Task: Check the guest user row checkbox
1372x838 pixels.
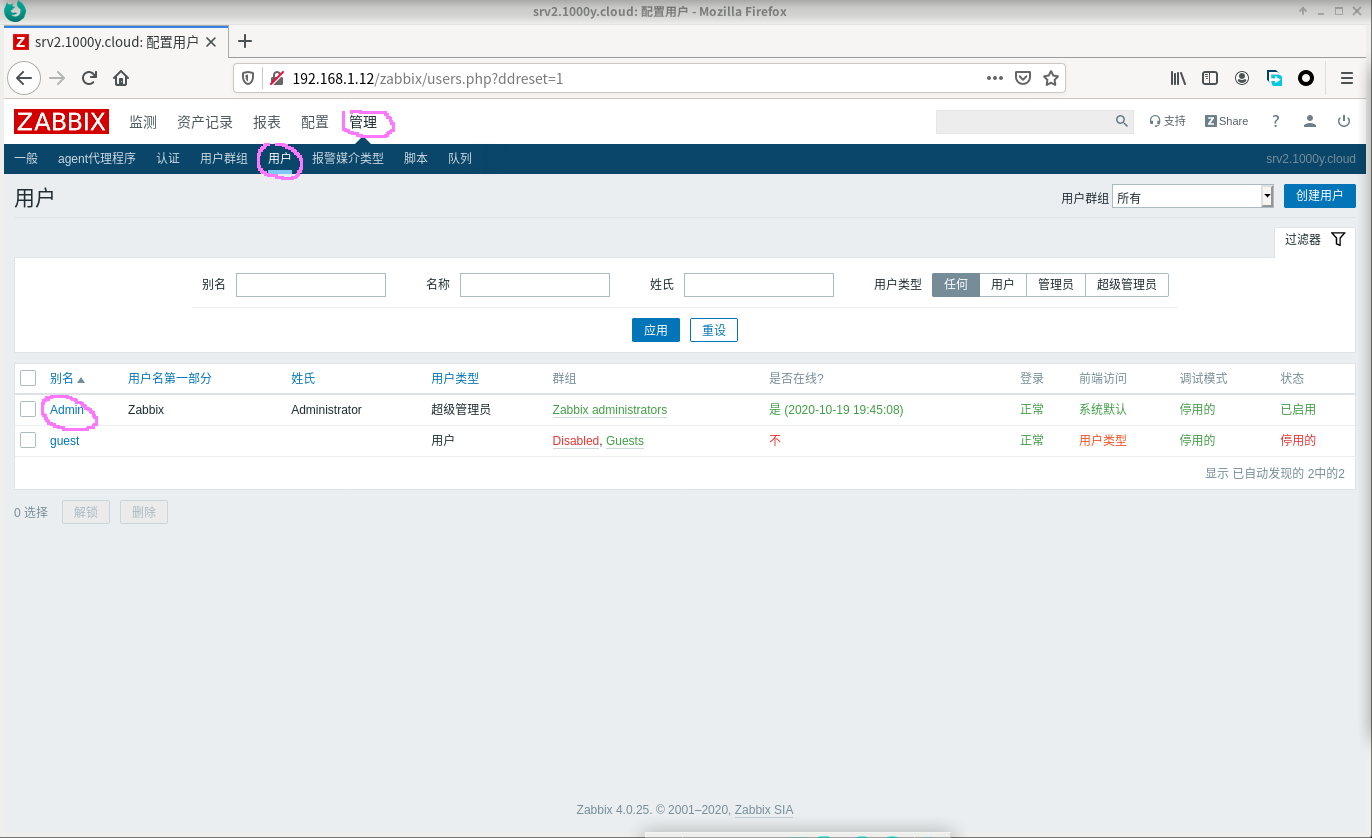Action: 28,440
